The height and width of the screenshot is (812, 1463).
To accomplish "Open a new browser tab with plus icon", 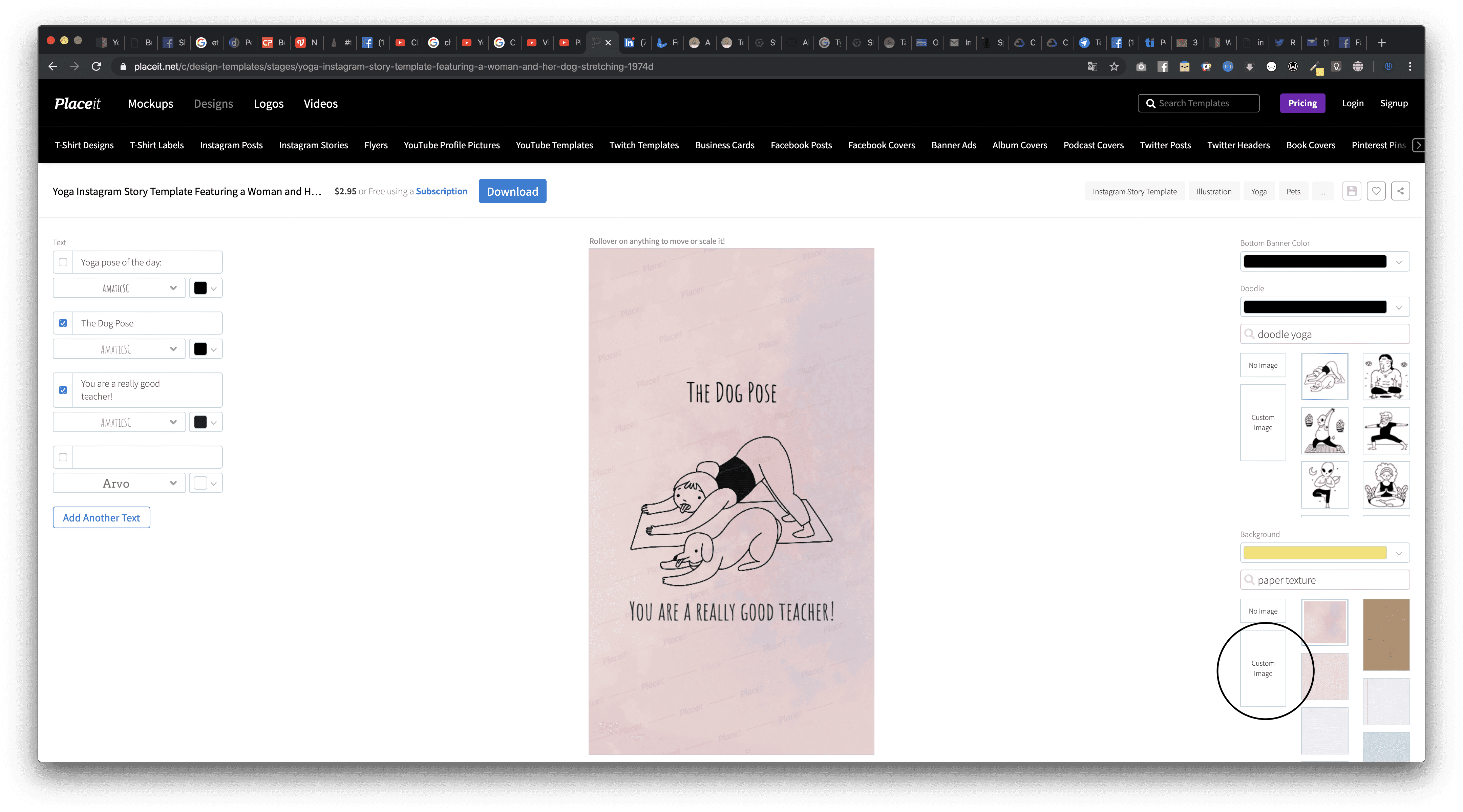I will [x=1381, y=43].
